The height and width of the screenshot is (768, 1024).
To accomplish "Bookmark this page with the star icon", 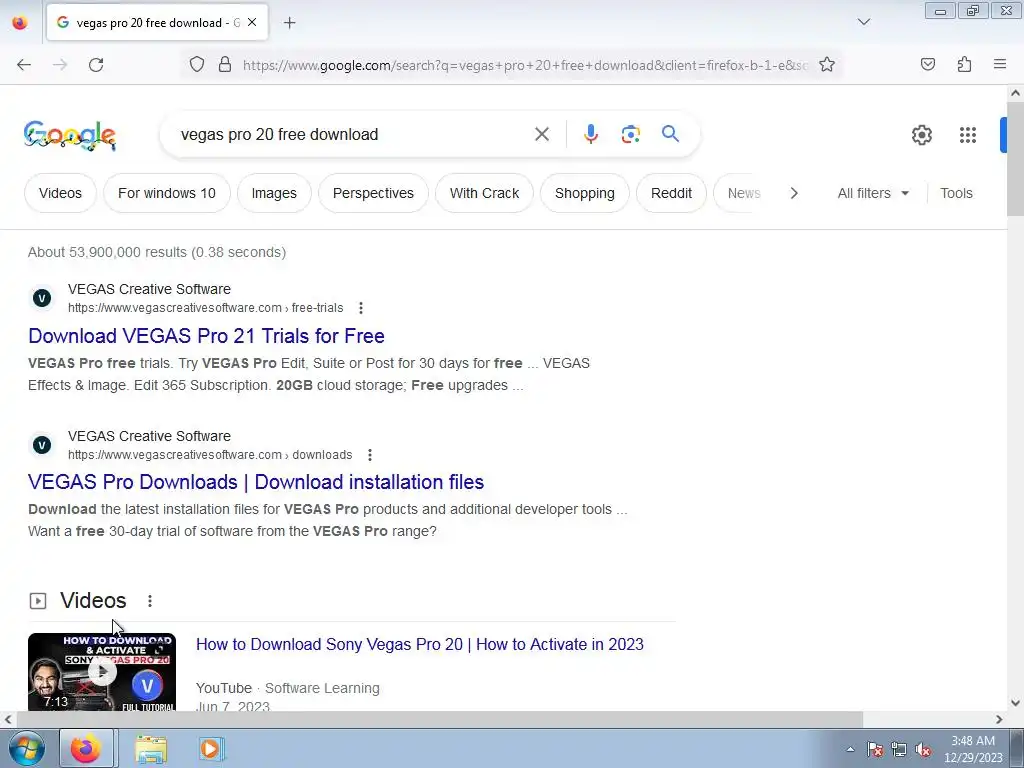I will [x=827, y=65].
